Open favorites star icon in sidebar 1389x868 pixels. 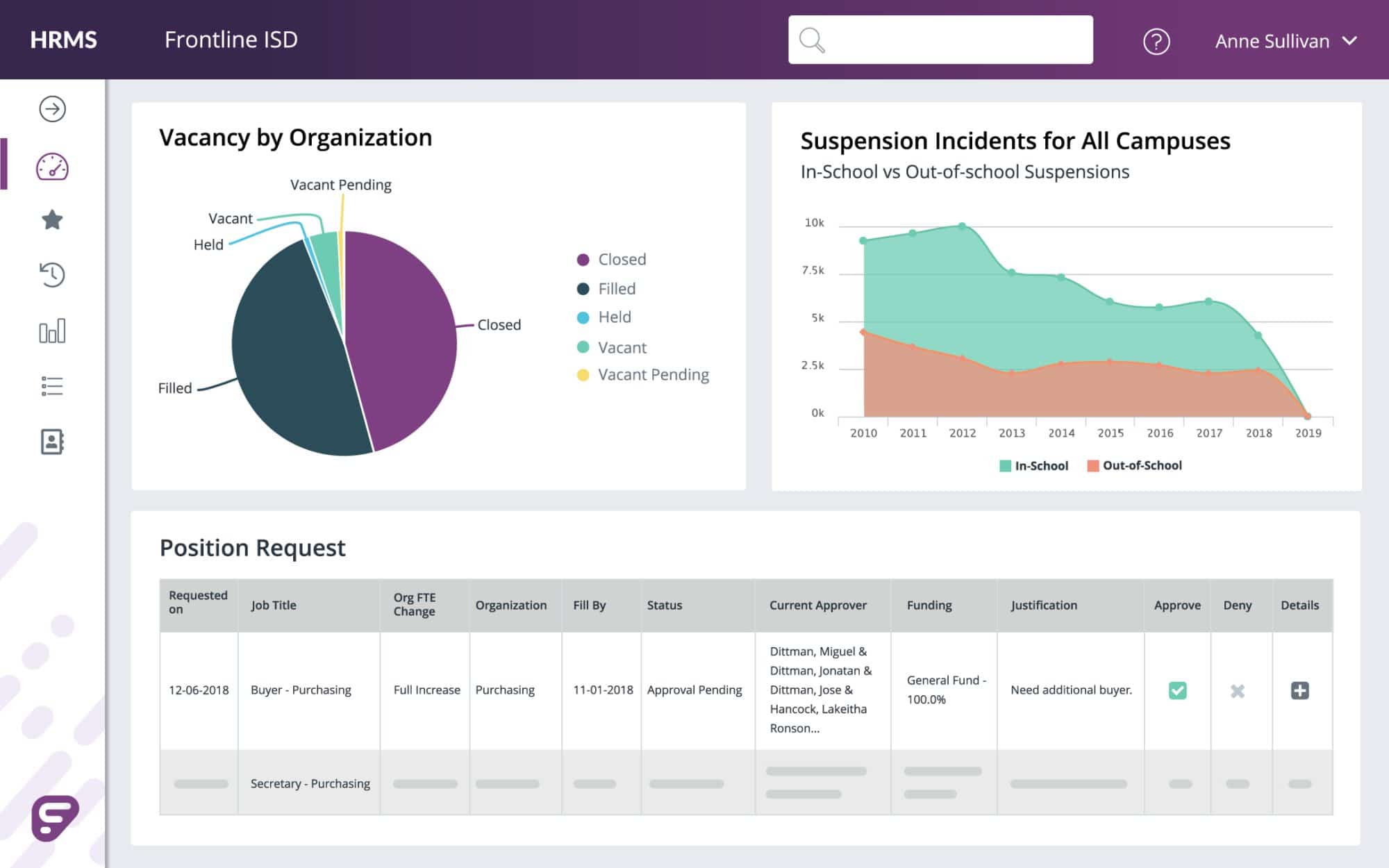click(52, 220)
